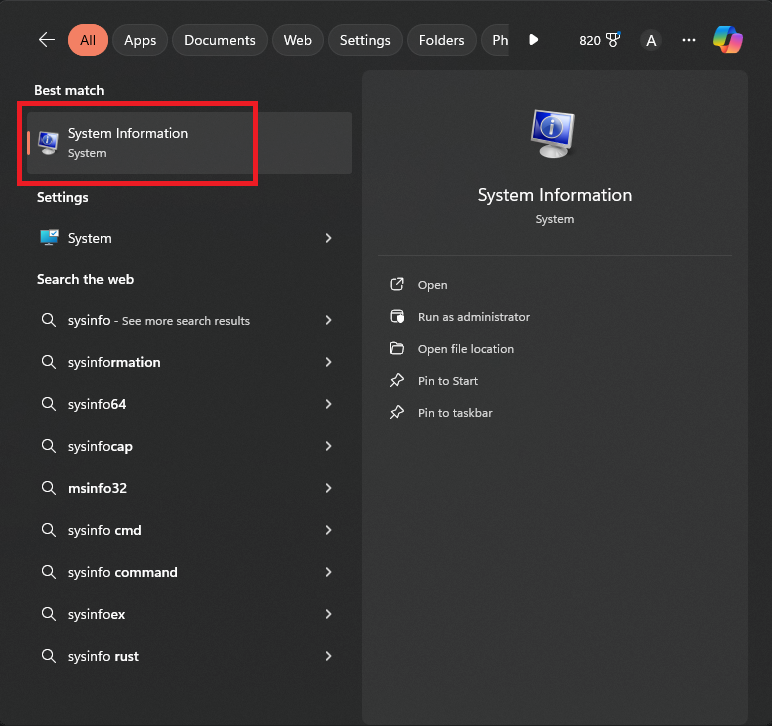The width and height of the screenshot is (772, 726).
Task: Choose Run as administrator
Action: tap(473, 317)
